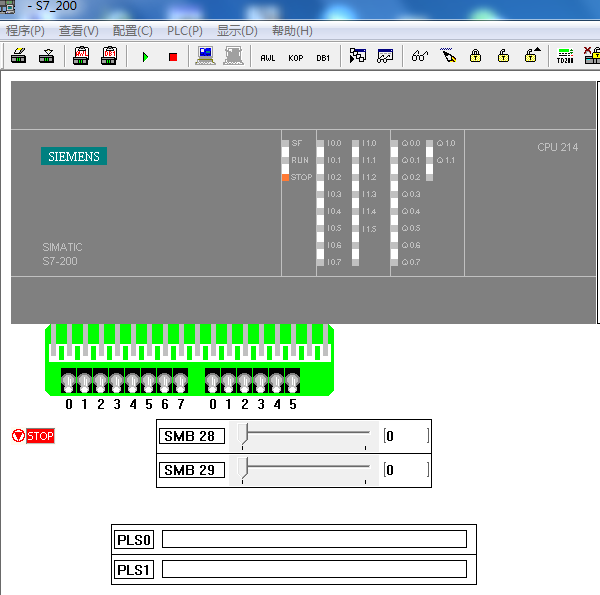The width and height of the screenshot is (600, 595).
Task: Open the KOP ladder view
Action: (x=295, y=58)
